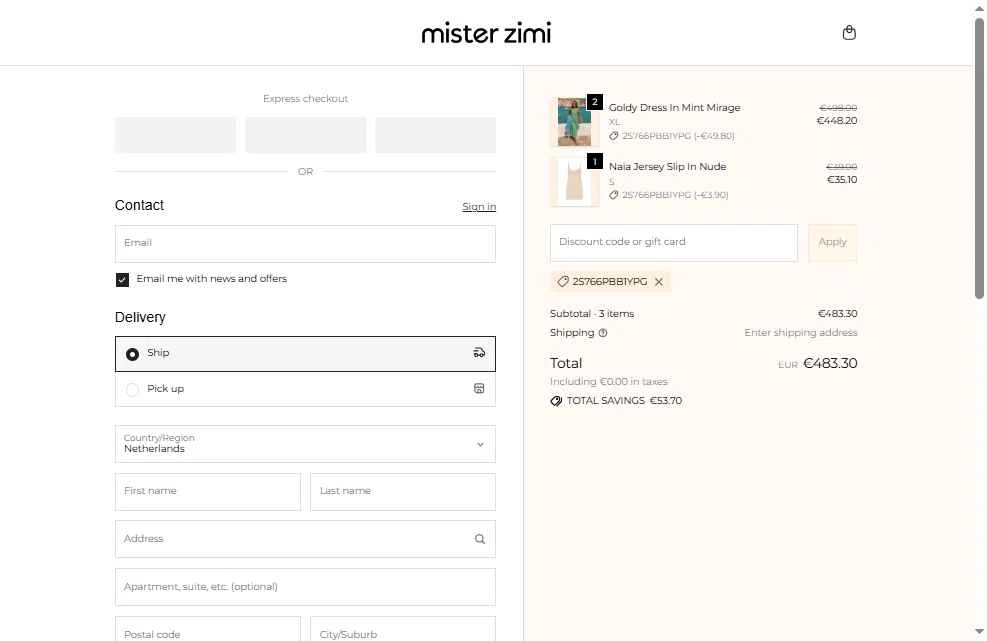Click the quantity badge 2 on Goldy Dress

tap(594, 102)
